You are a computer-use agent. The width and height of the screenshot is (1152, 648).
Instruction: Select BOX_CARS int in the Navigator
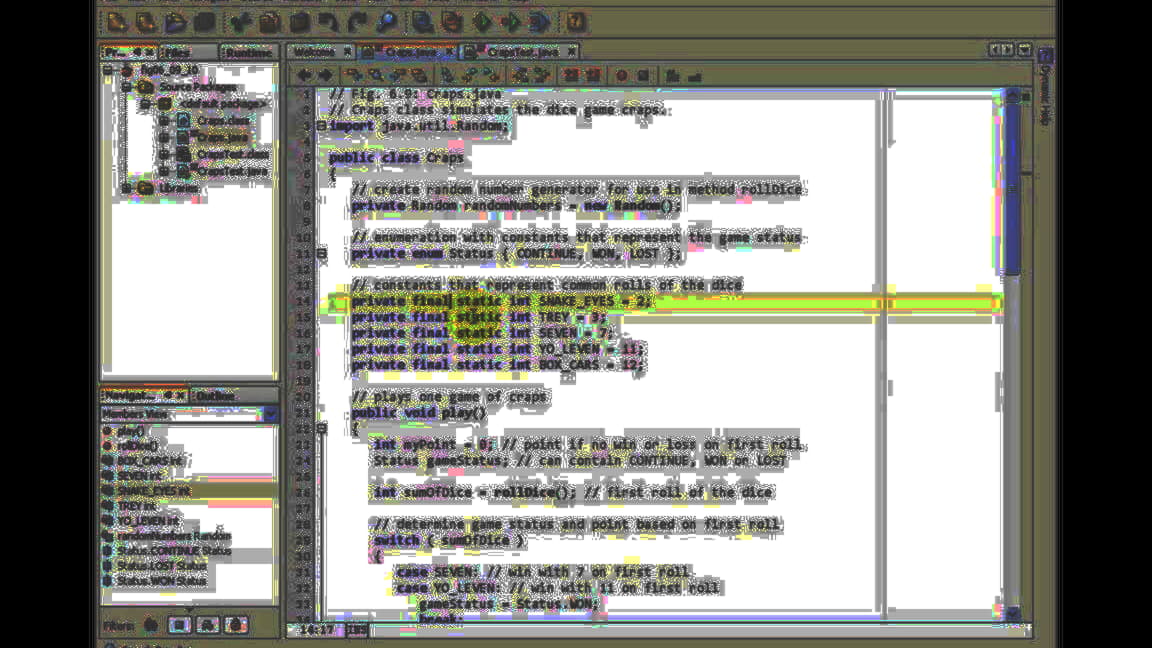pyautogui.click(x=150, y=461)
